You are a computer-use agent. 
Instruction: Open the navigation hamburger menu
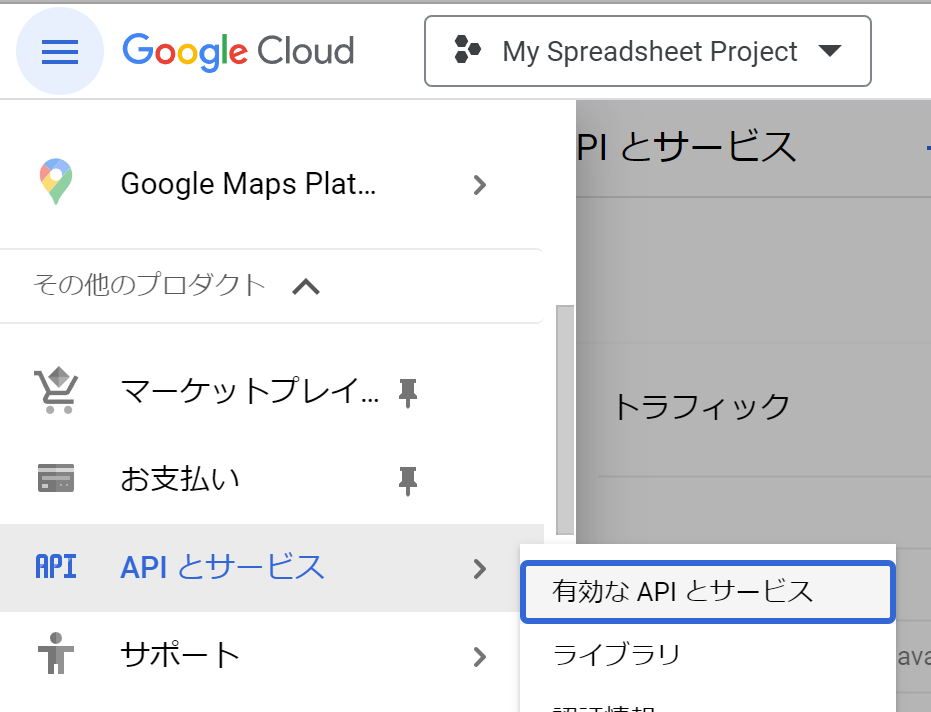60,51
